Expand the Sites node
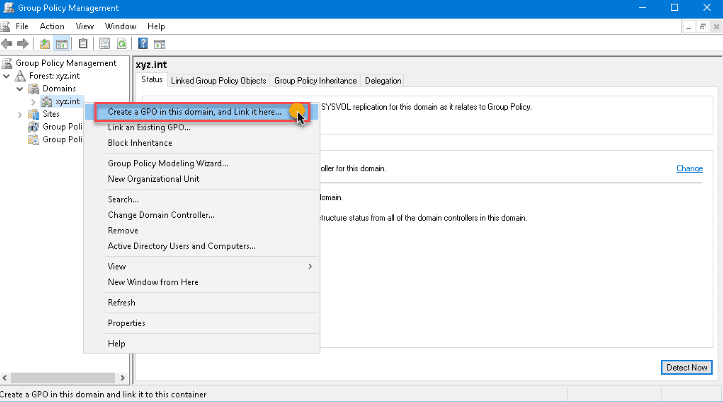The height and width of the screenshot is (402, 723). click(20, 114)
